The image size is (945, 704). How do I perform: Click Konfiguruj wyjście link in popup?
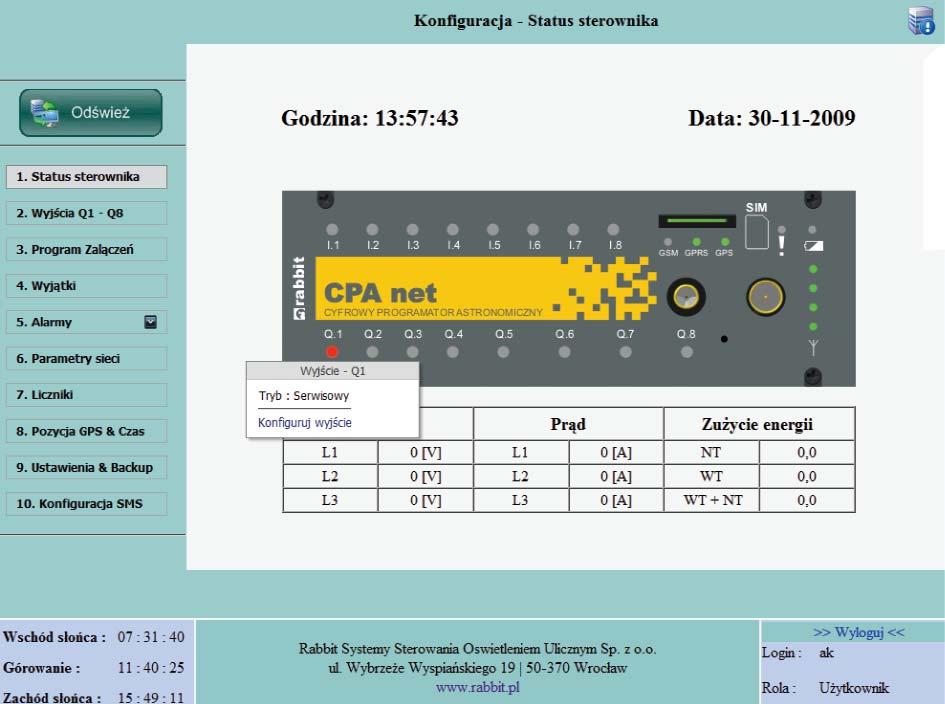click(305, 423)
